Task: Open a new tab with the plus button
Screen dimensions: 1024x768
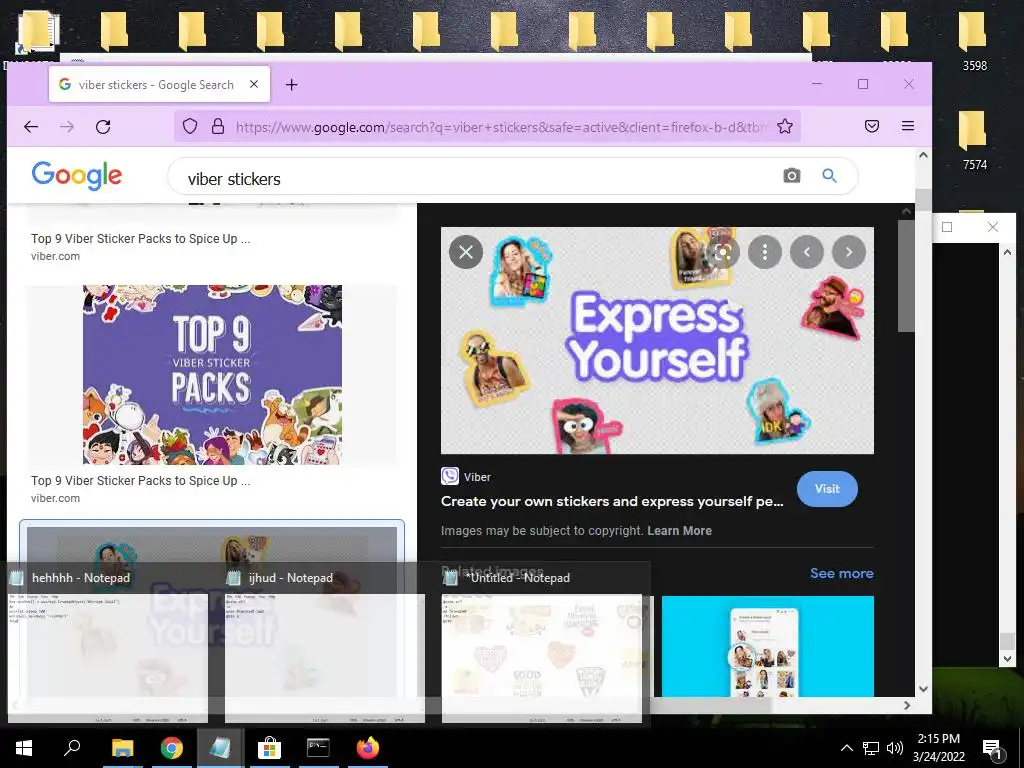Action: click(x=291, y=85)
